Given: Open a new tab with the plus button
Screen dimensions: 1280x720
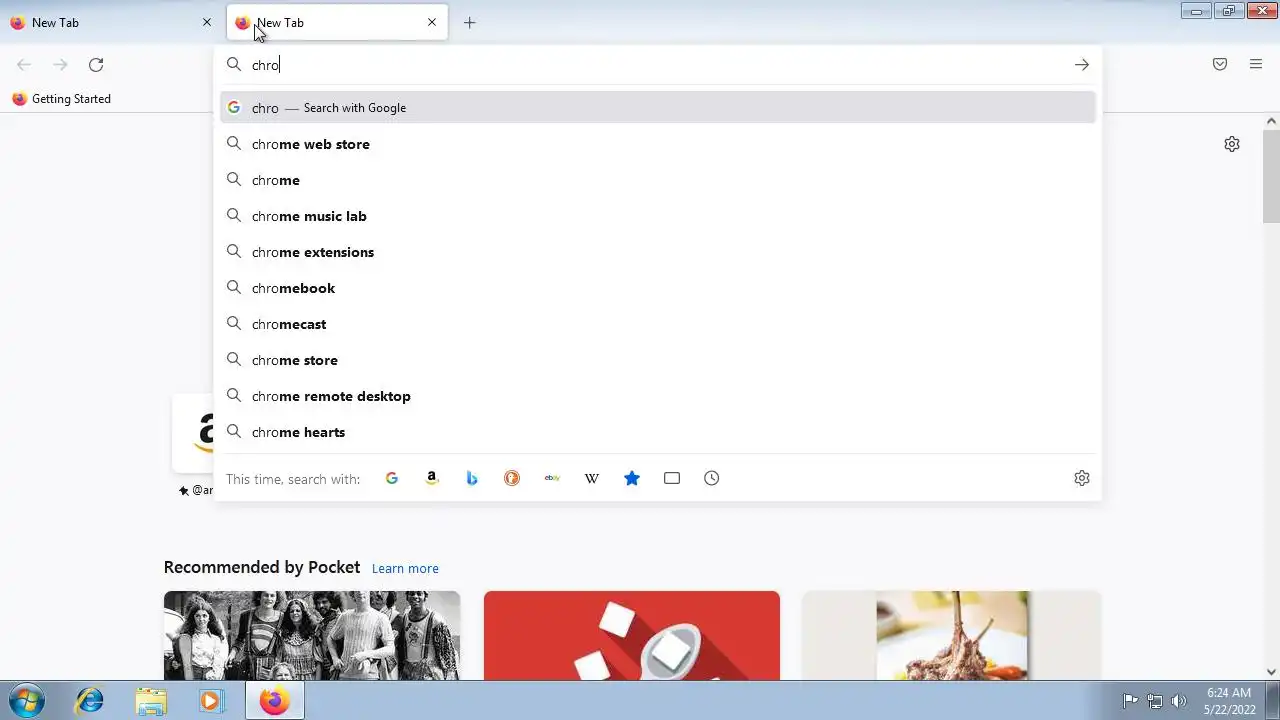Looking at the screenshot, I should point(470,22).
